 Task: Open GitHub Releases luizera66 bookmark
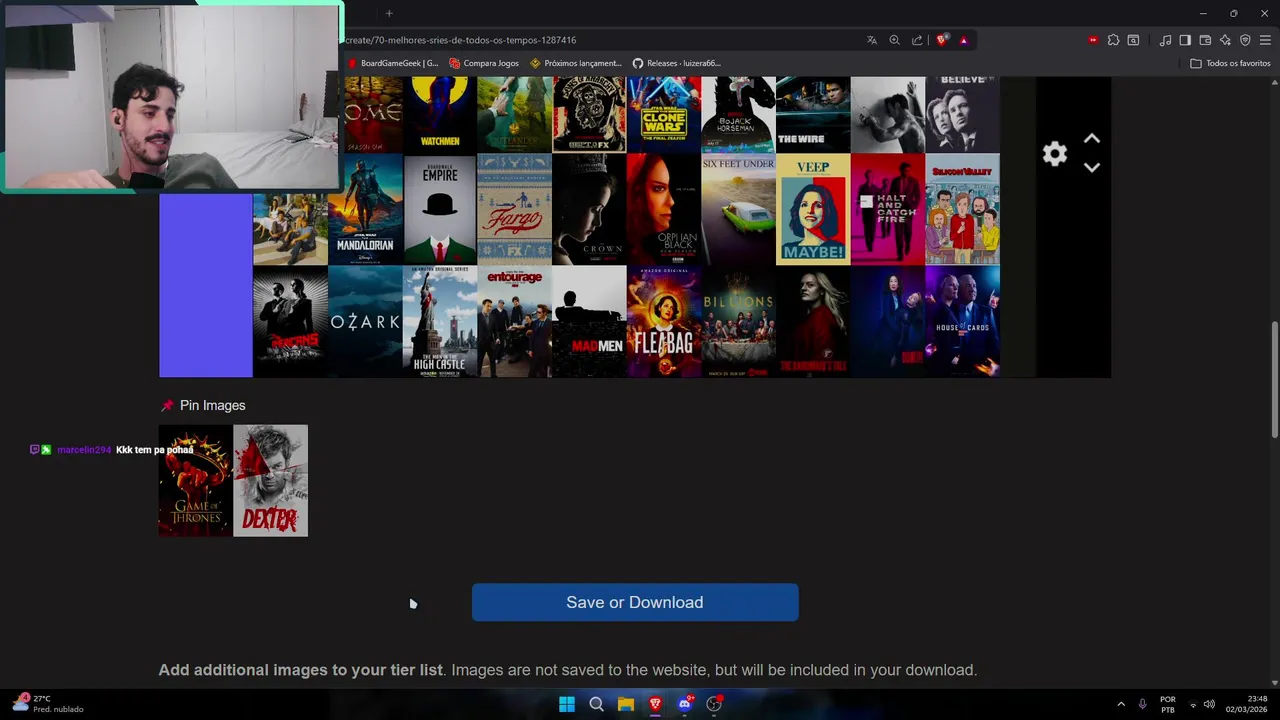(x=677, y=63)
